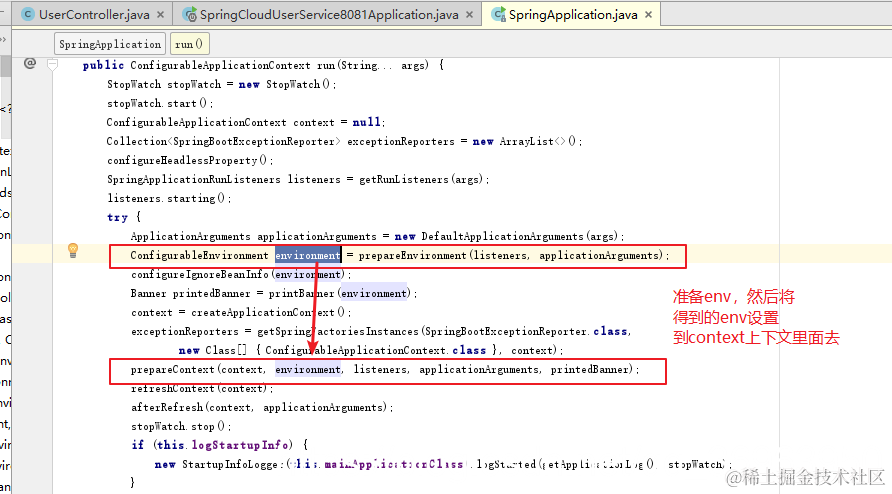Image resolution: width=892 pixels, height=494 pixels.
Task: Click 'logStartupInfo' field in if statement
Action: (239, 445)
